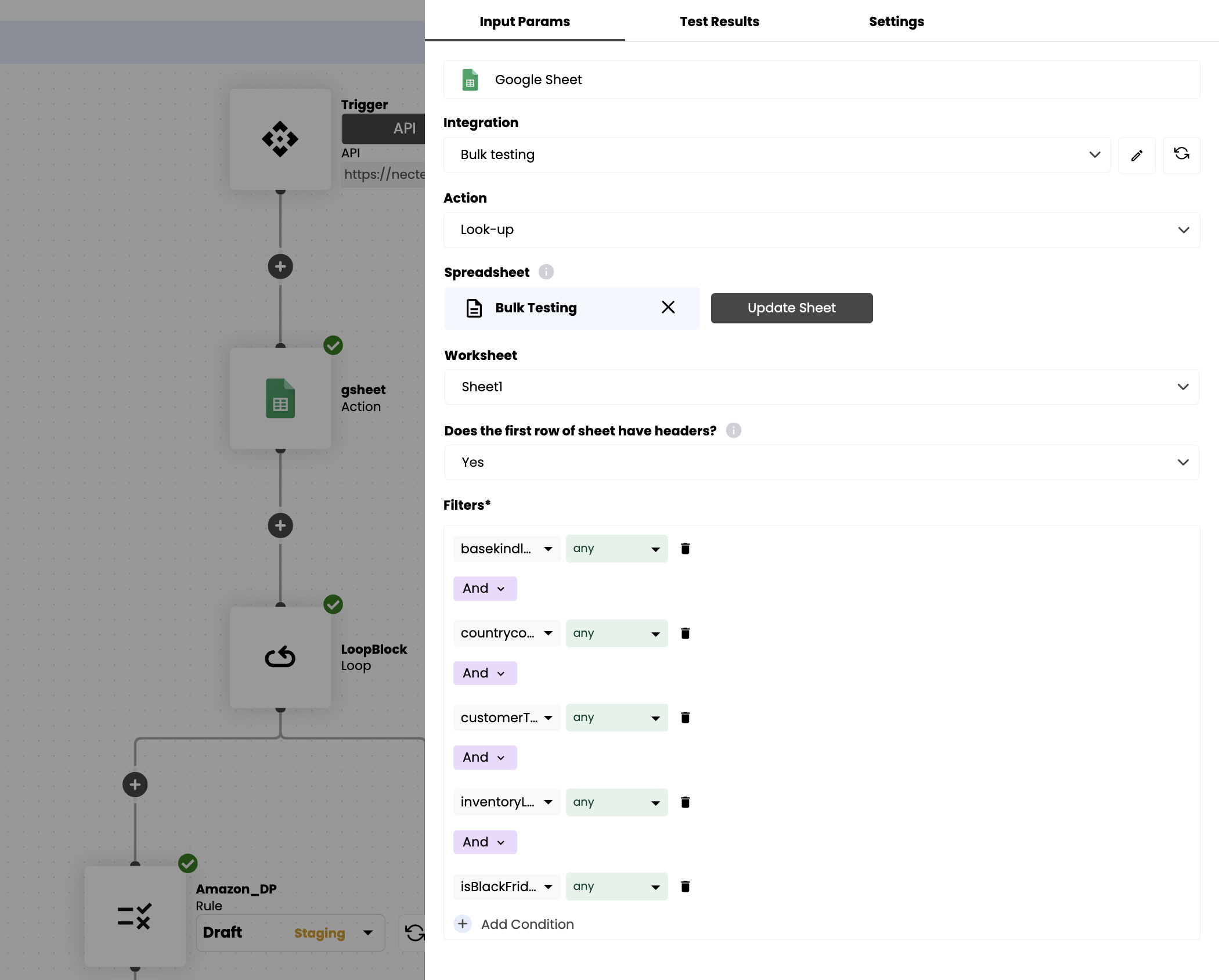1219x980 pixels.
Task: Open countryco filter's any value dropdown
Action: click(616, 633)
